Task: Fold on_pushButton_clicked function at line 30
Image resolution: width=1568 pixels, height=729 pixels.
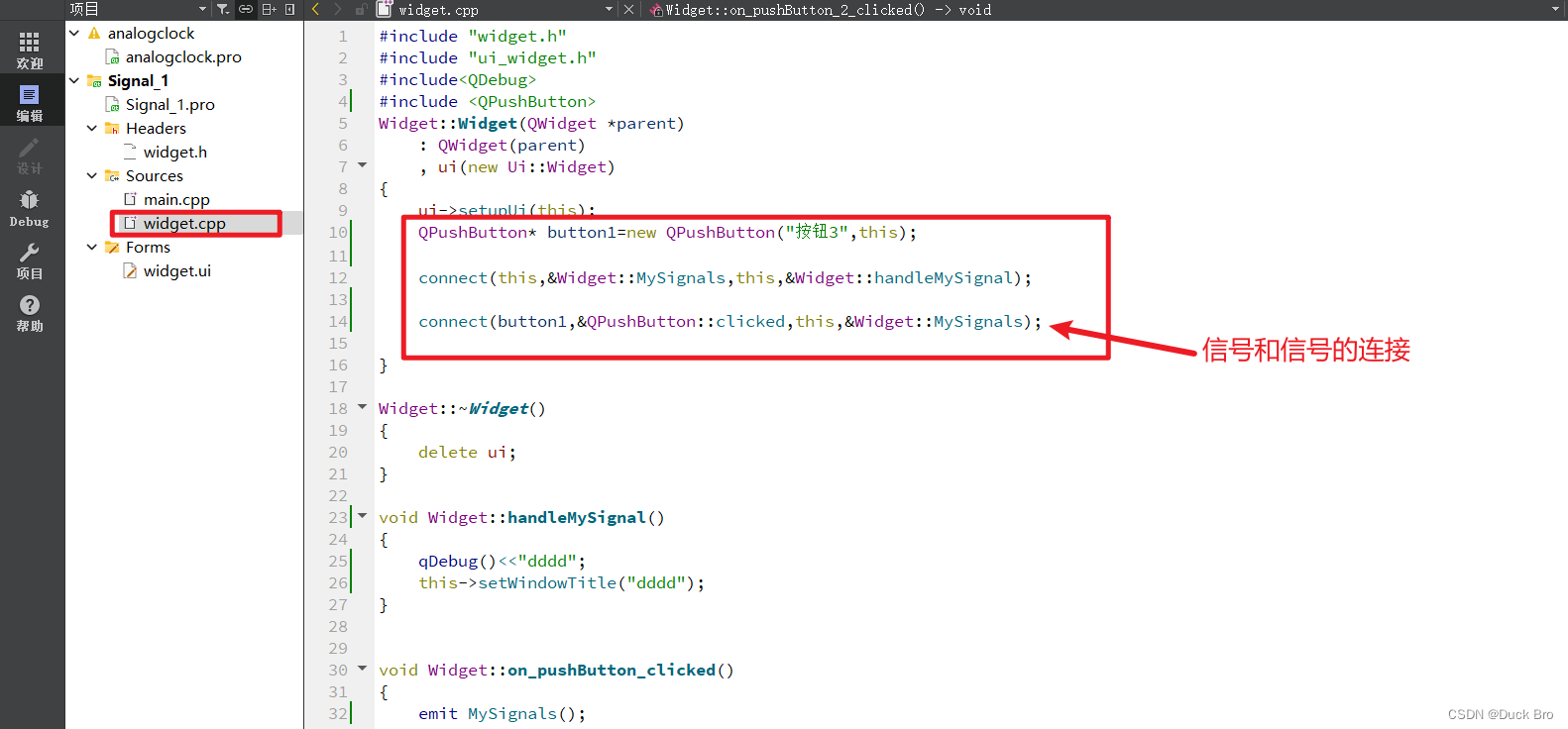Action: click(362, 669)
